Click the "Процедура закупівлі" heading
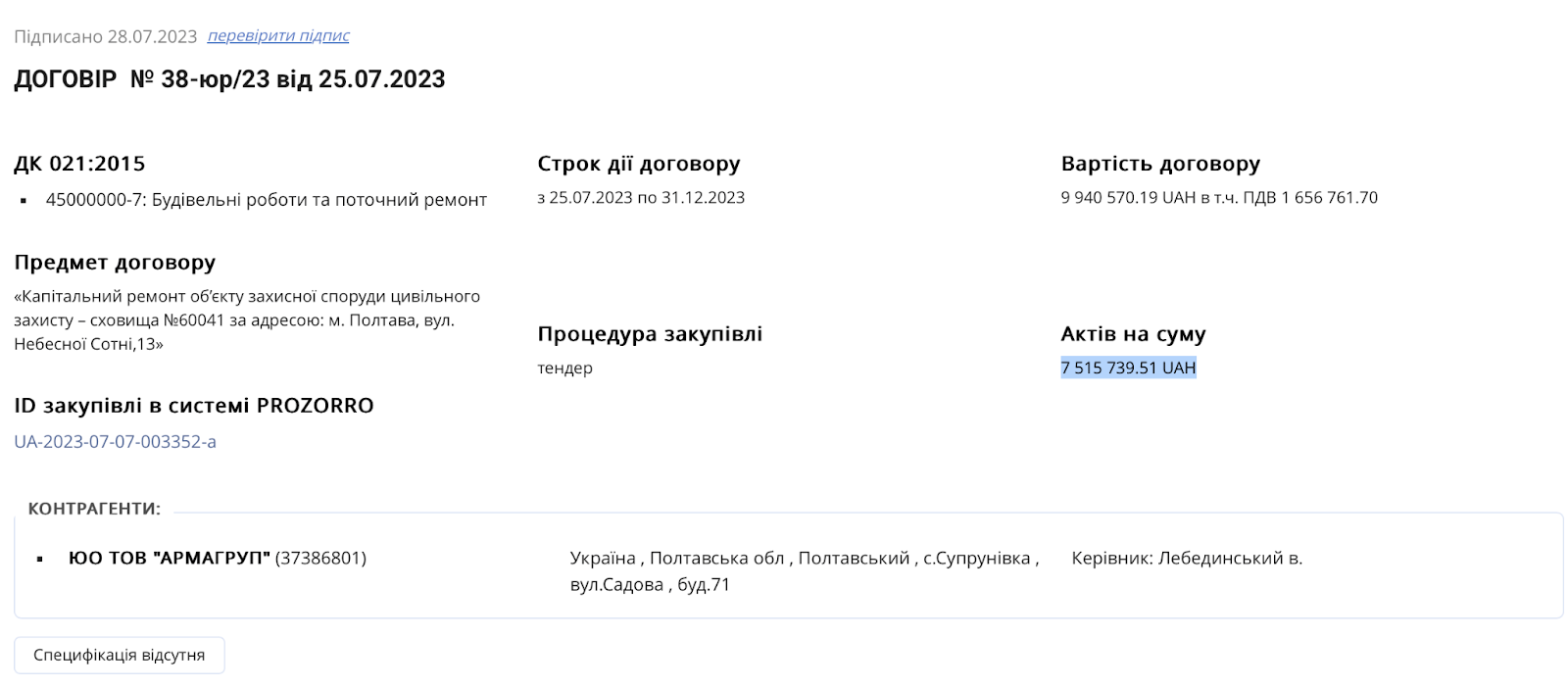Viewport: 1568px width, 688px height. point(650,334)
